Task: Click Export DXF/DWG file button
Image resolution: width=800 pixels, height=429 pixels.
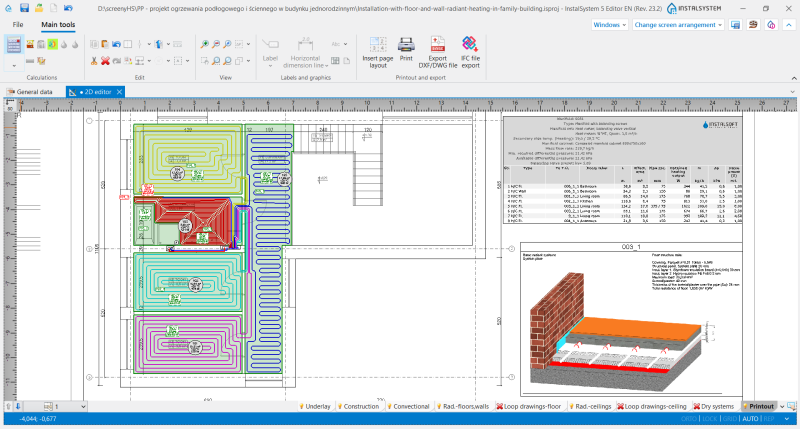Action: pos(438,52)
